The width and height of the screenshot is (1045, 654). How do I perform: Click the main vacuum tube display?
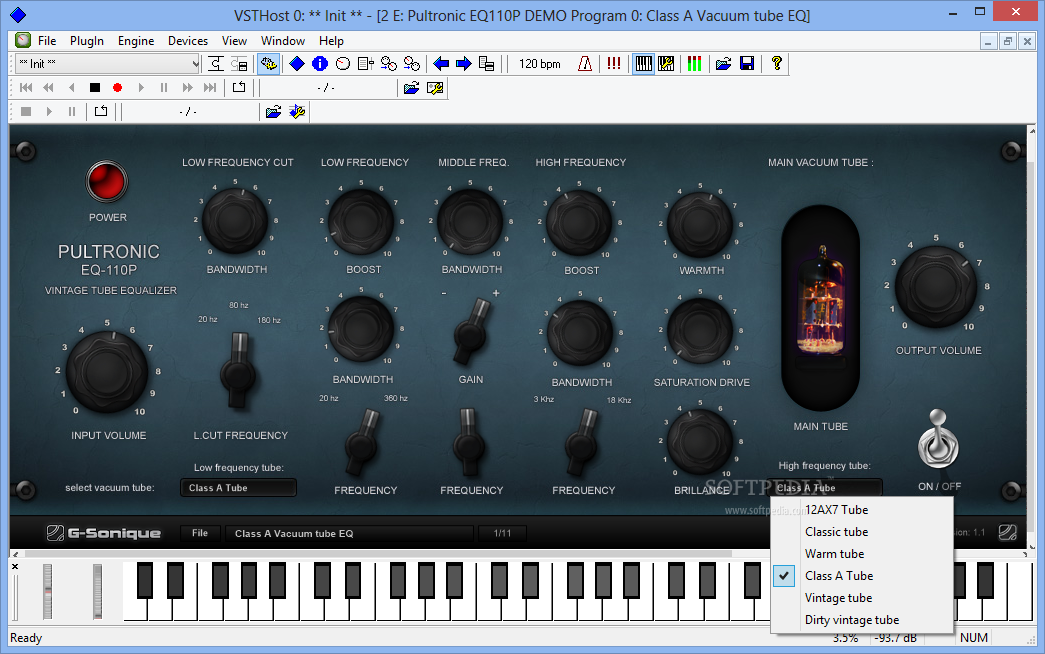(x=820, y=308)
